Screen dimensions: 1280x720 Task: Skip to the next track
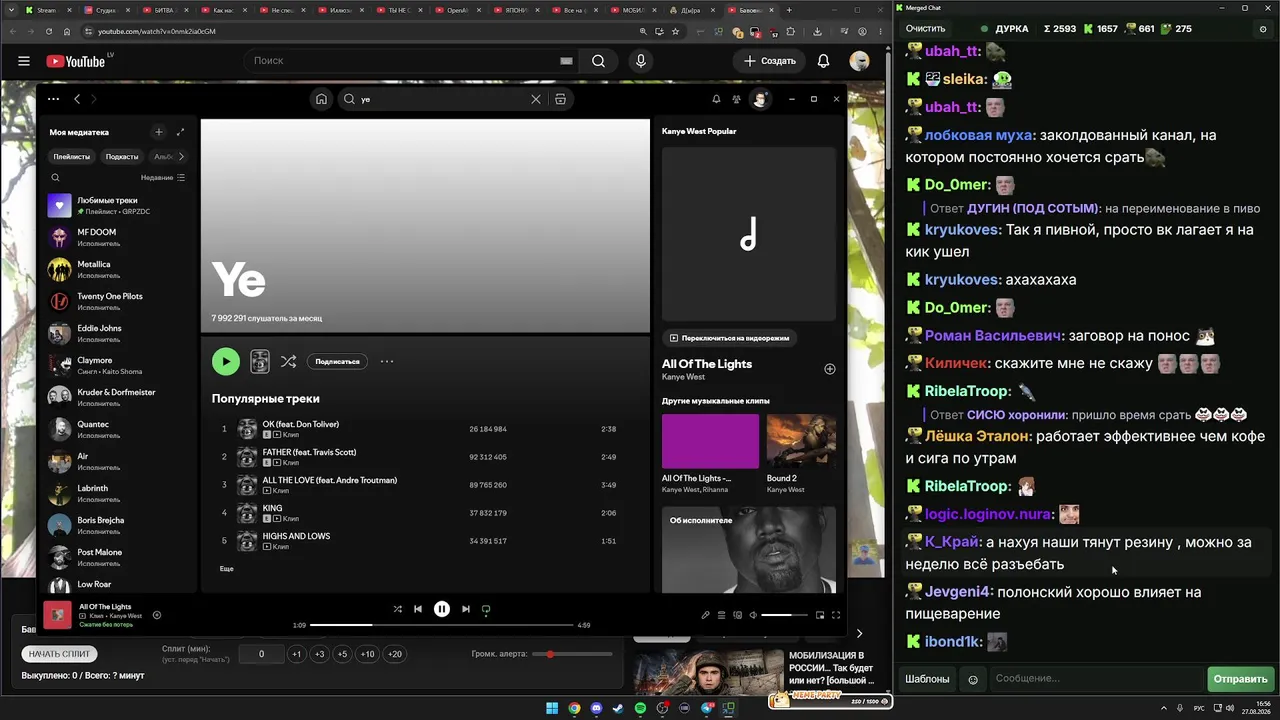point(466,609)
